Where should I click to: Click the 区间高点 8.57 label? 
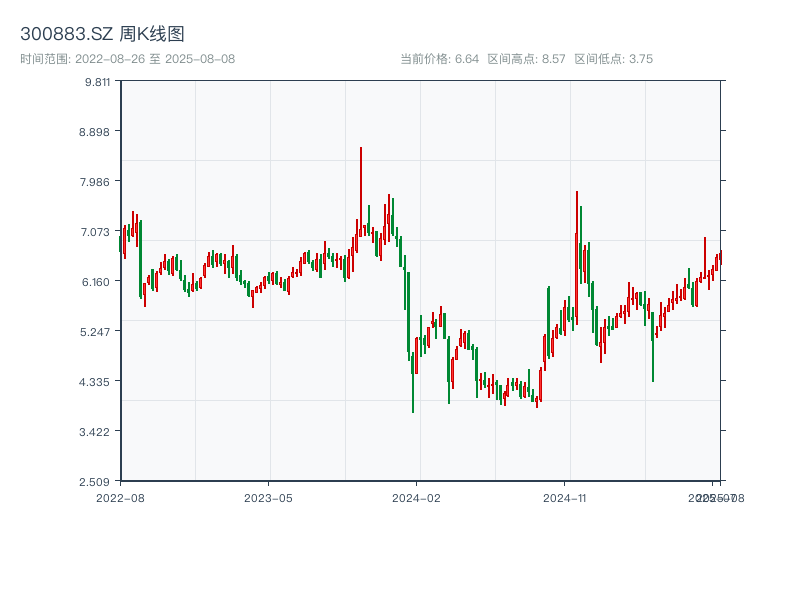tap(526, 59)
